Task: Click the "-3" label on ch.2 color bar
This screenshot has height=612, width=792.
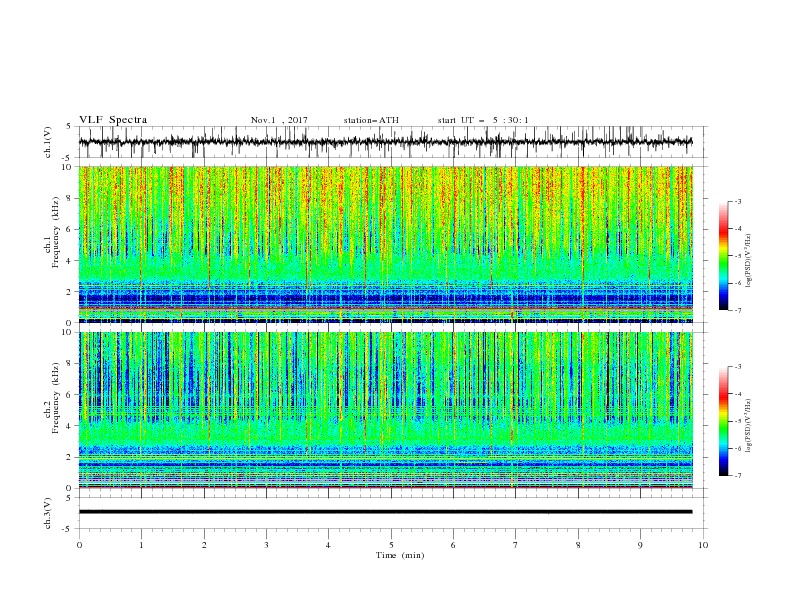Action: 738,367
